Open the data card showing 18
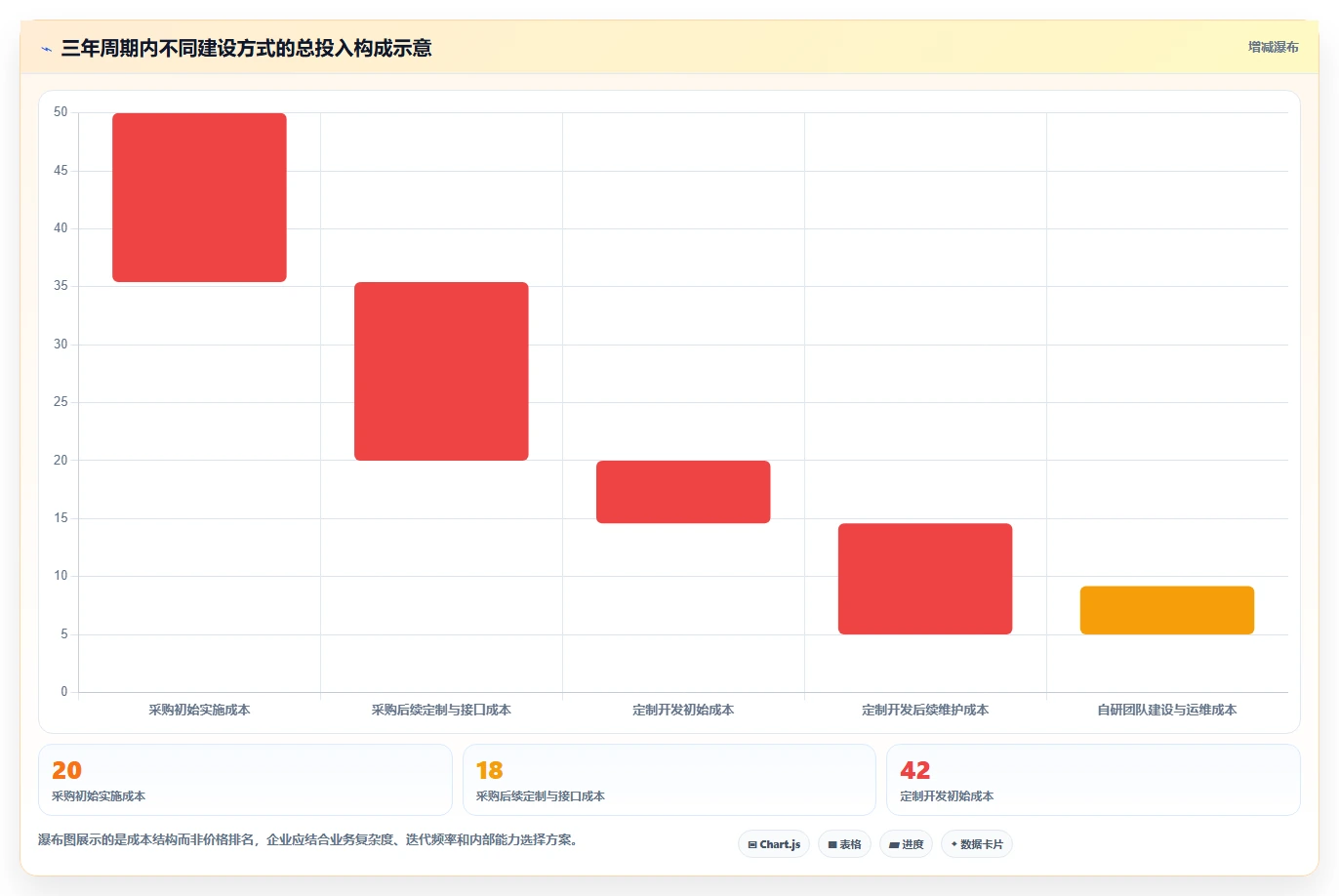This screenshot has height=896, width=1339. click(669, 780)
